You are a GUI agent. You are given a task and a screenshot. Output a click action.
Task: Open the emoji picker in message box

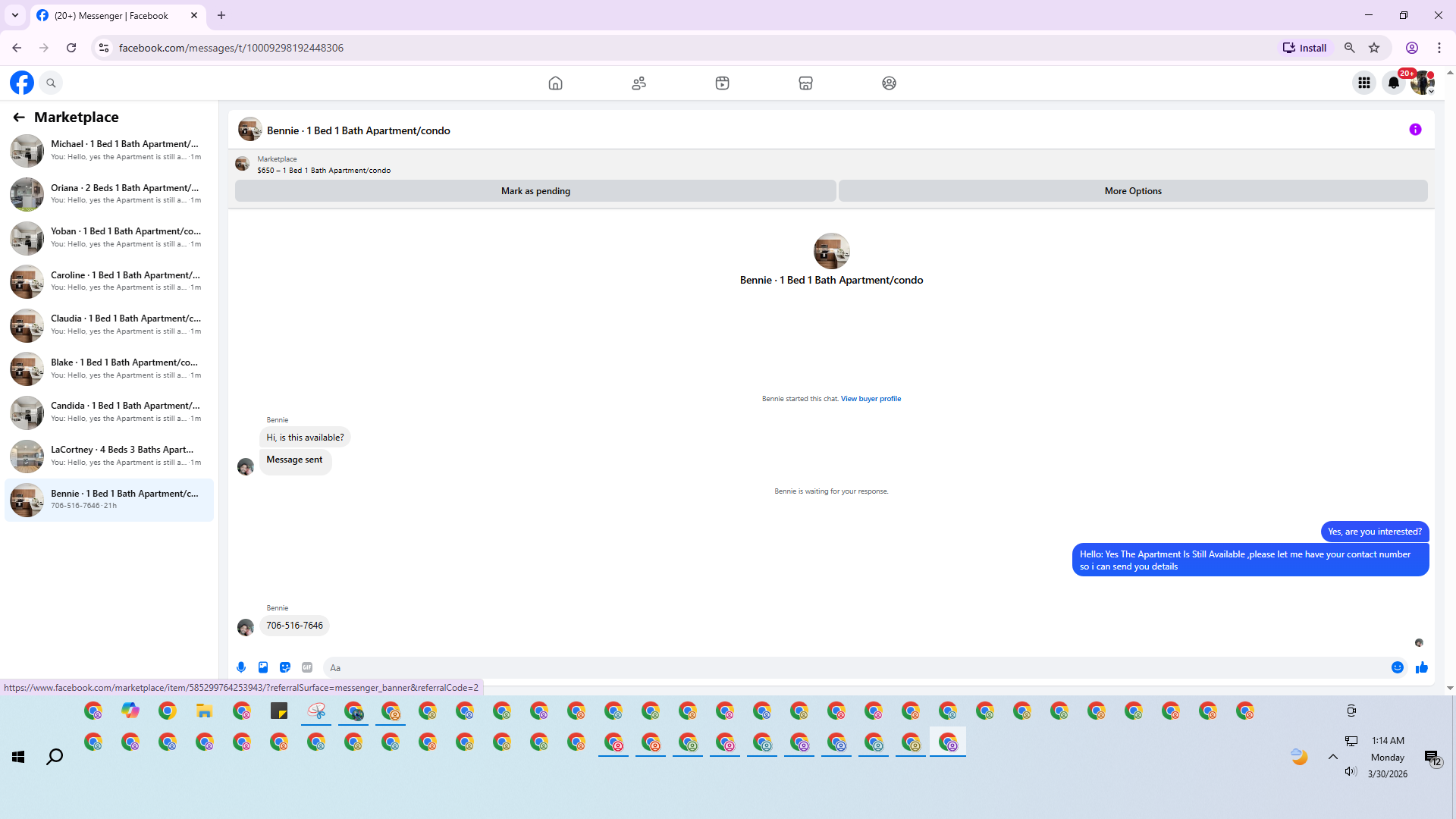[1398, 667]
